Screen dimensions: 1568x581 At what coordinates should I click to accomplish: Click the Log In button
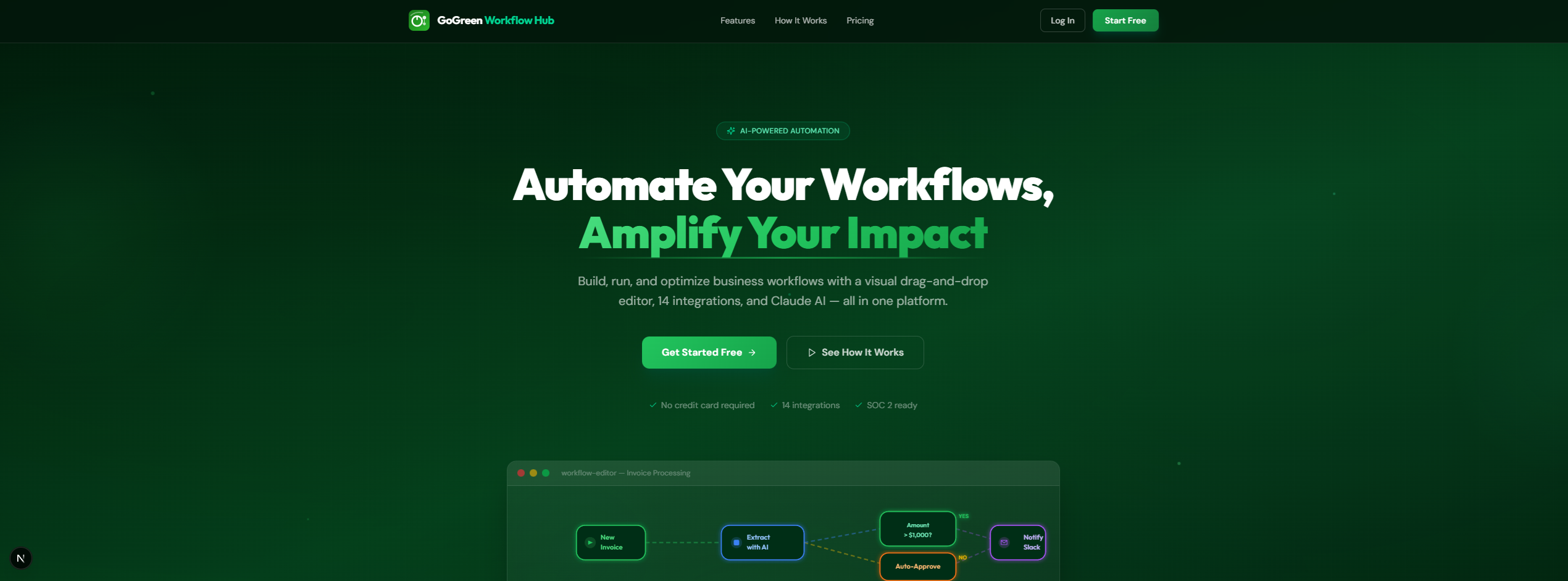[x=1062, y=20]
